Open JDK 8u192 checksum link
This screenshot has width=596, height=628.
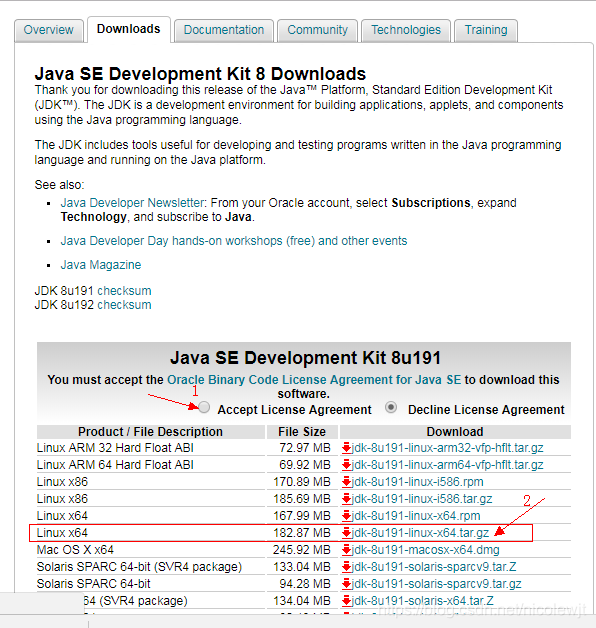(x=124, y=305)
